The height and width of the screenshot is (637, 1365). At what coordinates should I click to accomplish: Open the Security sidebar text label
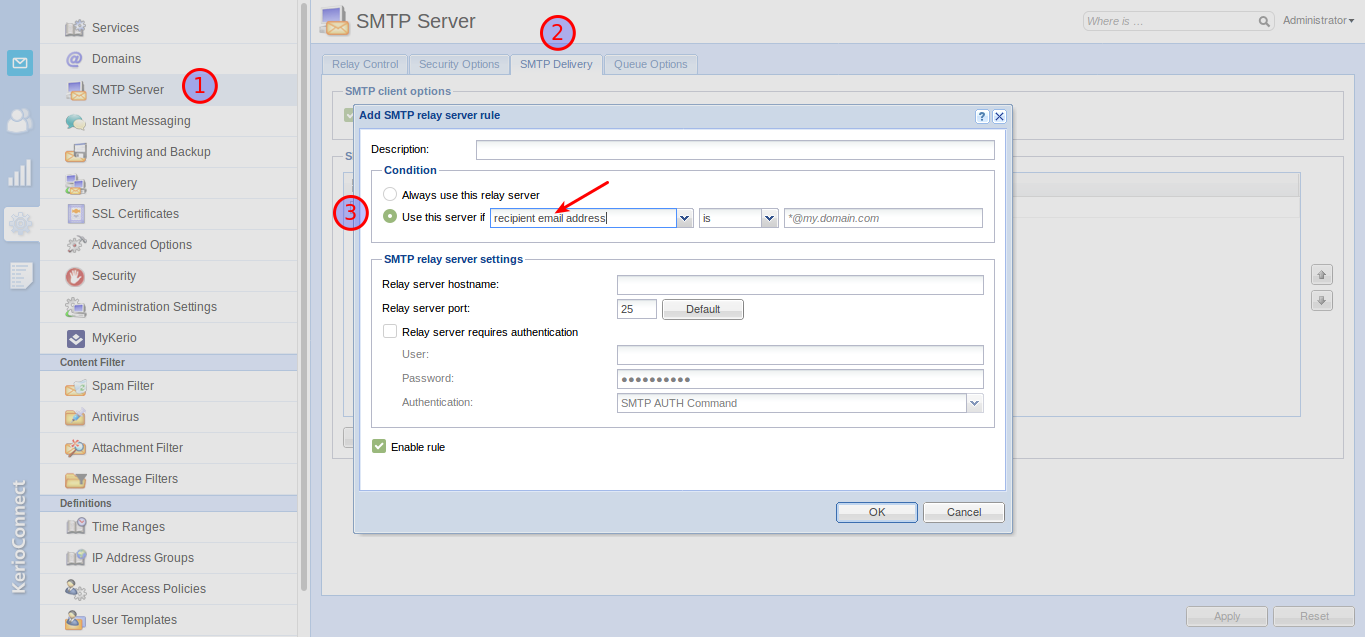click(114, 276)
